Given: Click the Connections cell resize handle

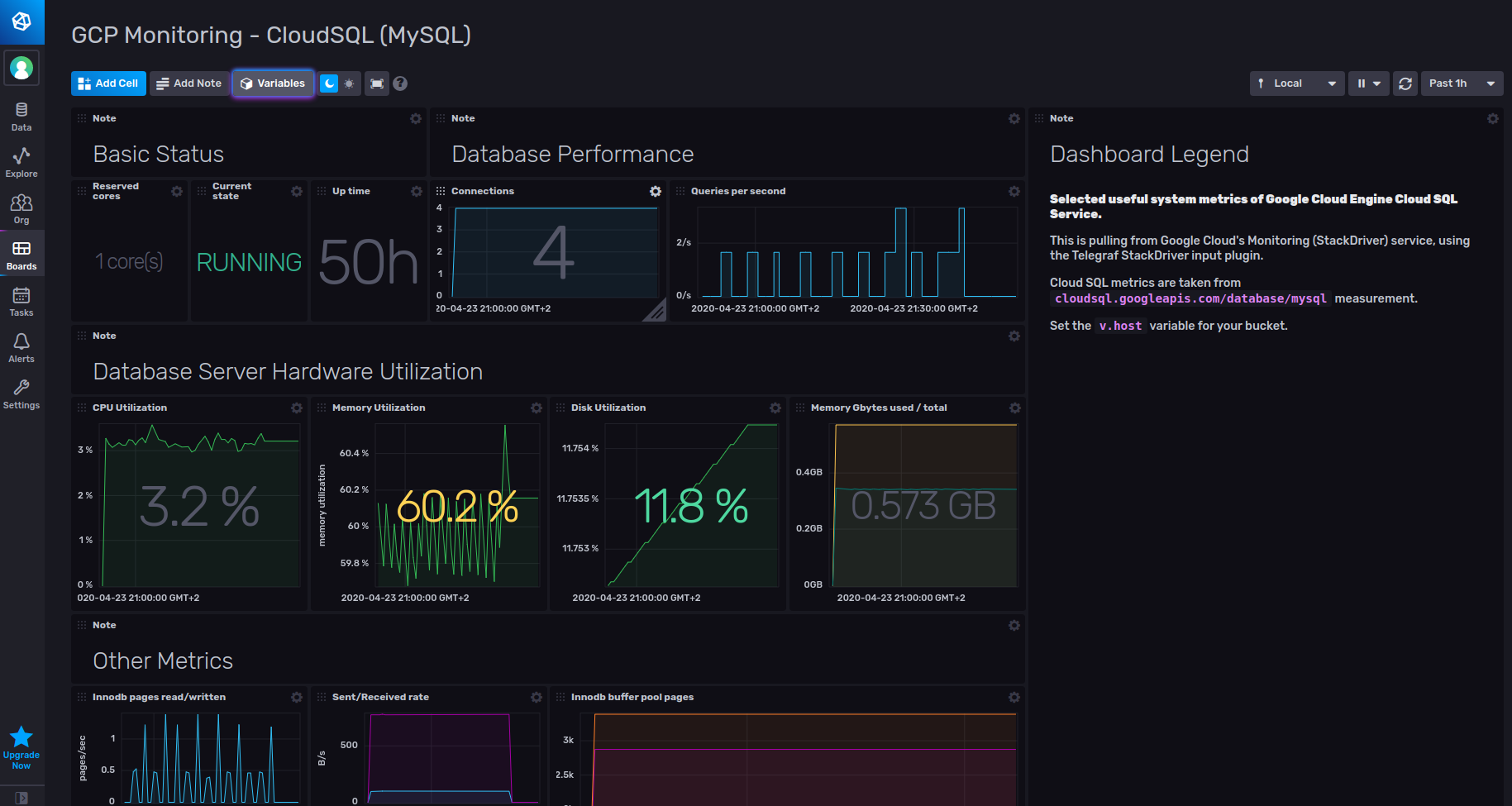Looking at the screenshot, I should pyautogui.click(x=656, y=311).
